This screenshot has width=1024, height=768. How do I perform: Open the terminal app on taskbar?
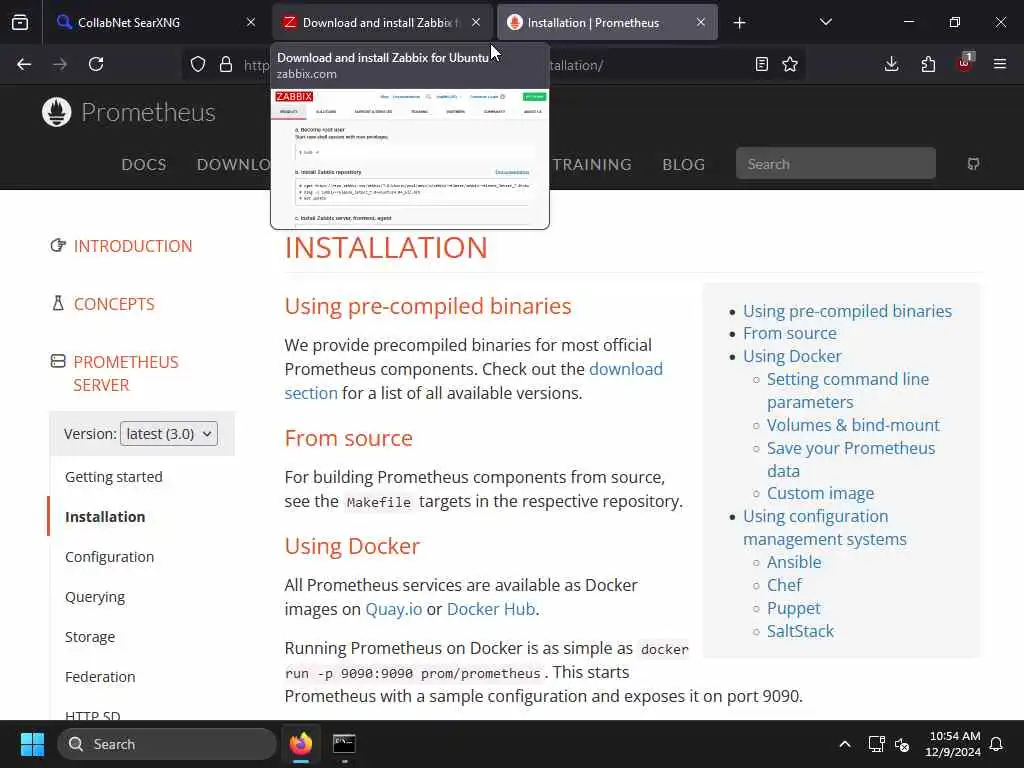pyautogui.click(x=344, y=744)
